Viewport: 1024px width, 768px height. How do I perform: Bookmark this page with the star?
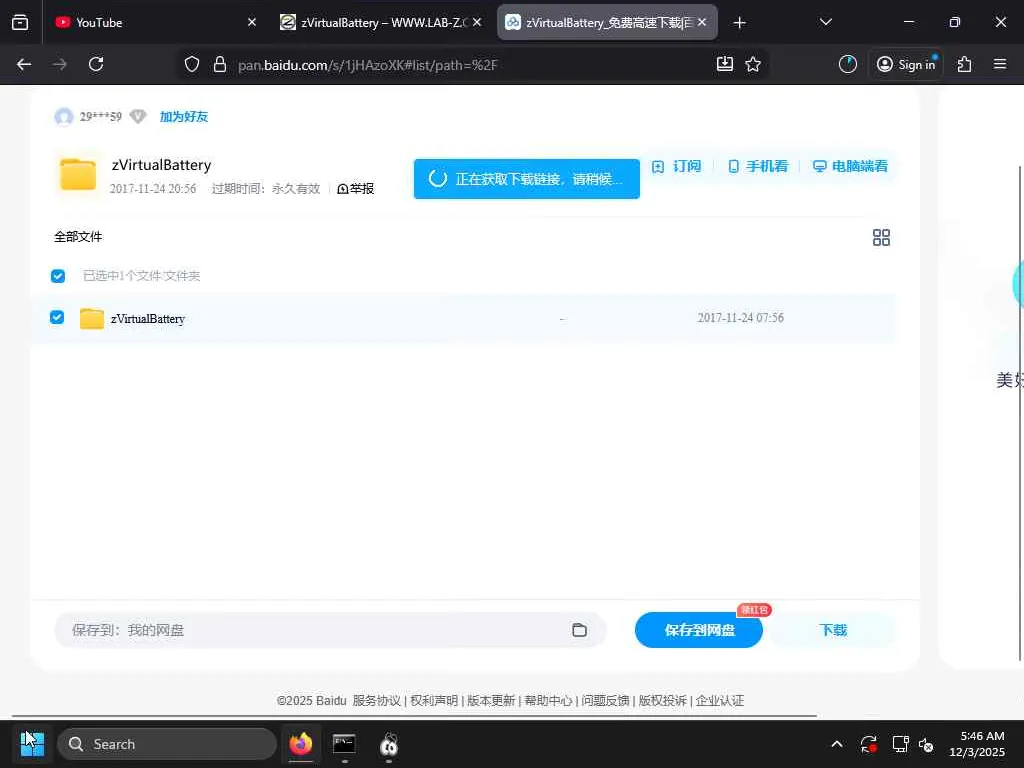(x=753, y=64)
